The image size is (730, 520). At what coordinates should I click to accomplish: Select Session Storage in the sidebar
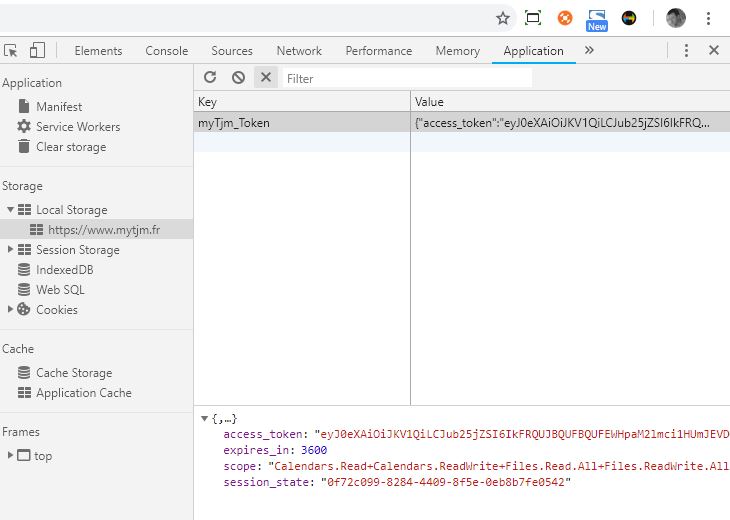coord(78,250)
